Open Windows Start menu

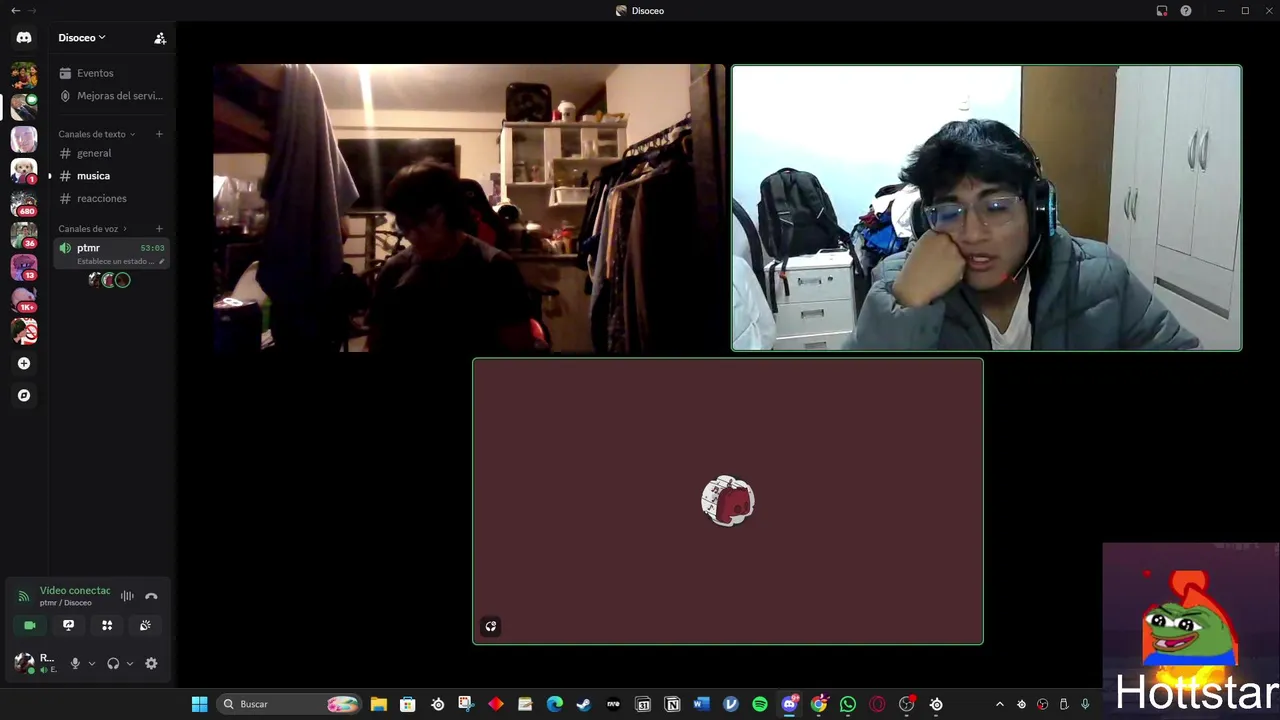(199, 704)
